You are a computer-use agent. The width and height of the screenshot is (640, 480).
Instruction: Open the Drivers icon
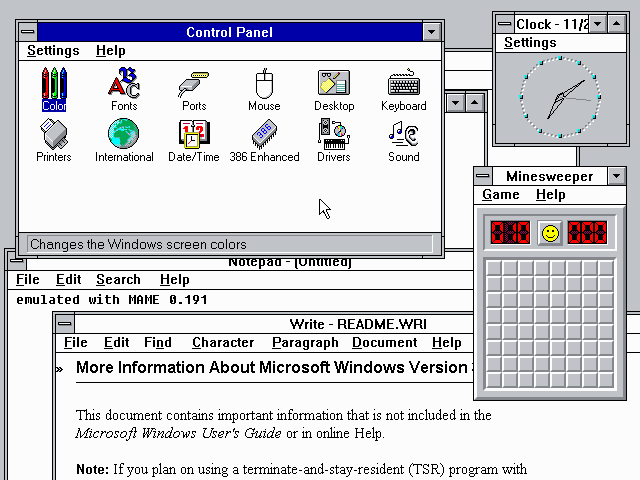[334, 140]
